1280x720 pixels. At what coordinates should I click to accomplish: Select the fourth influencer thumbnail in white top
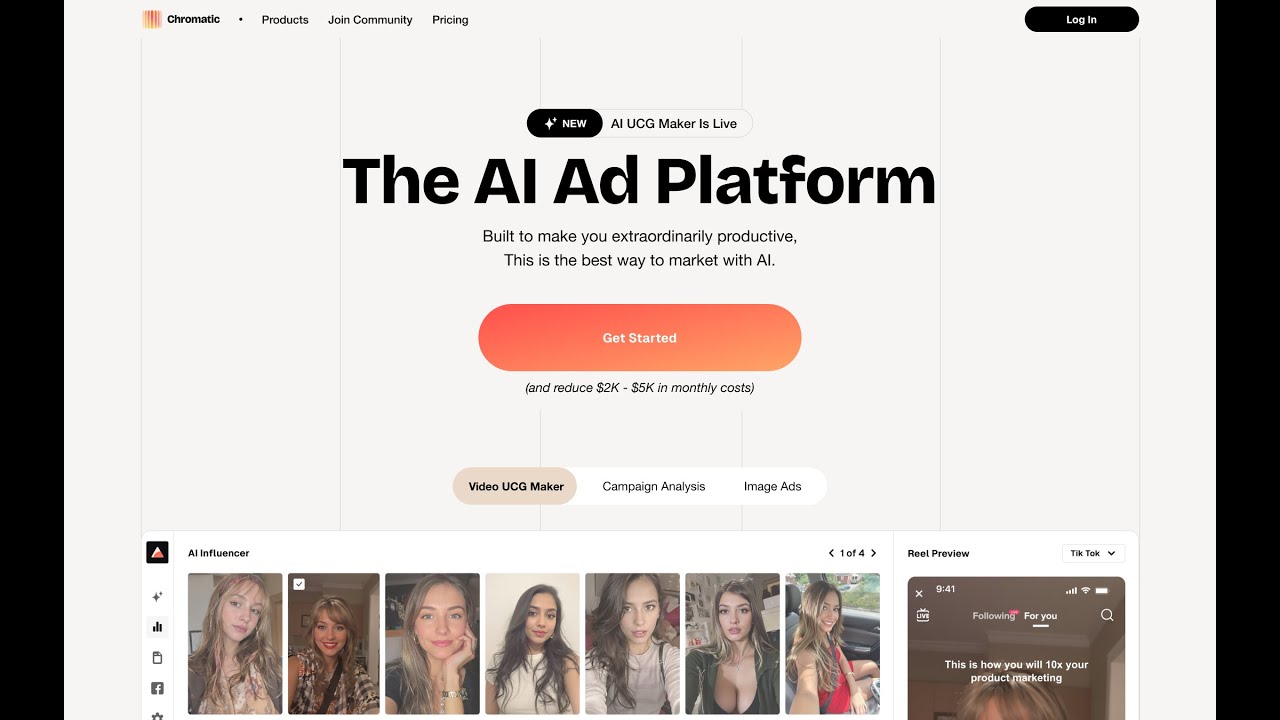[x=532, y=643]
